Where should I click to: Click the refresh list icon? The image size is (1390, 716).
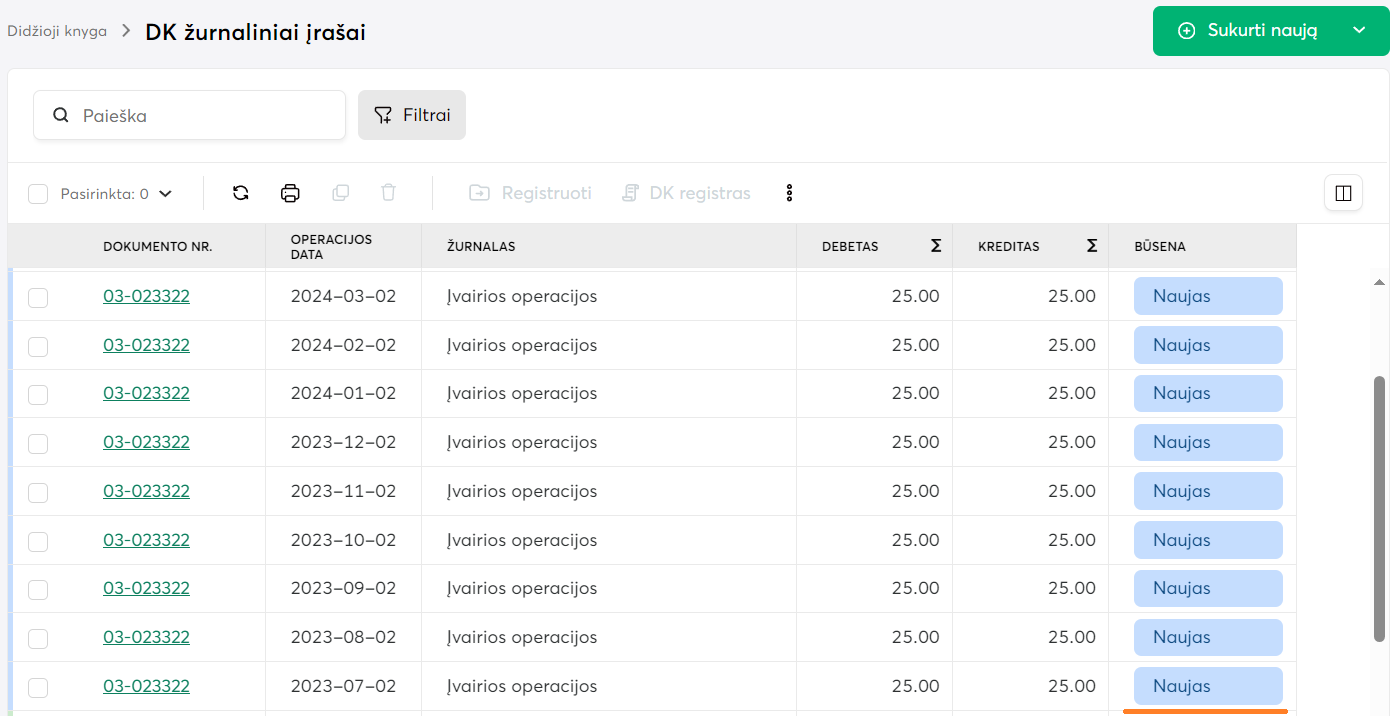click(240, 193)
